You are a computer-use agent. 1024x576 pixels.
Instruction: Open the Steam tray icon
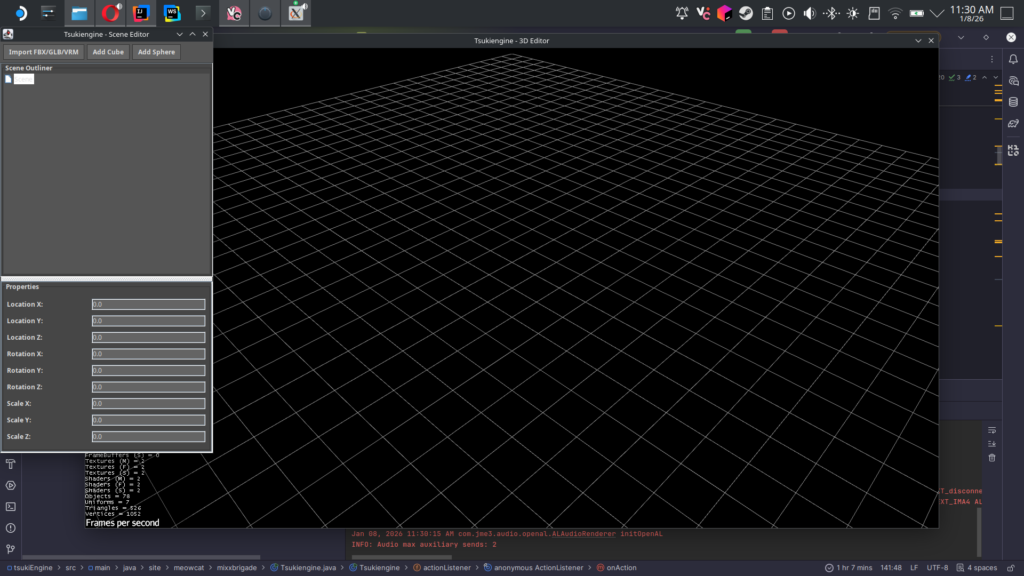746,14
